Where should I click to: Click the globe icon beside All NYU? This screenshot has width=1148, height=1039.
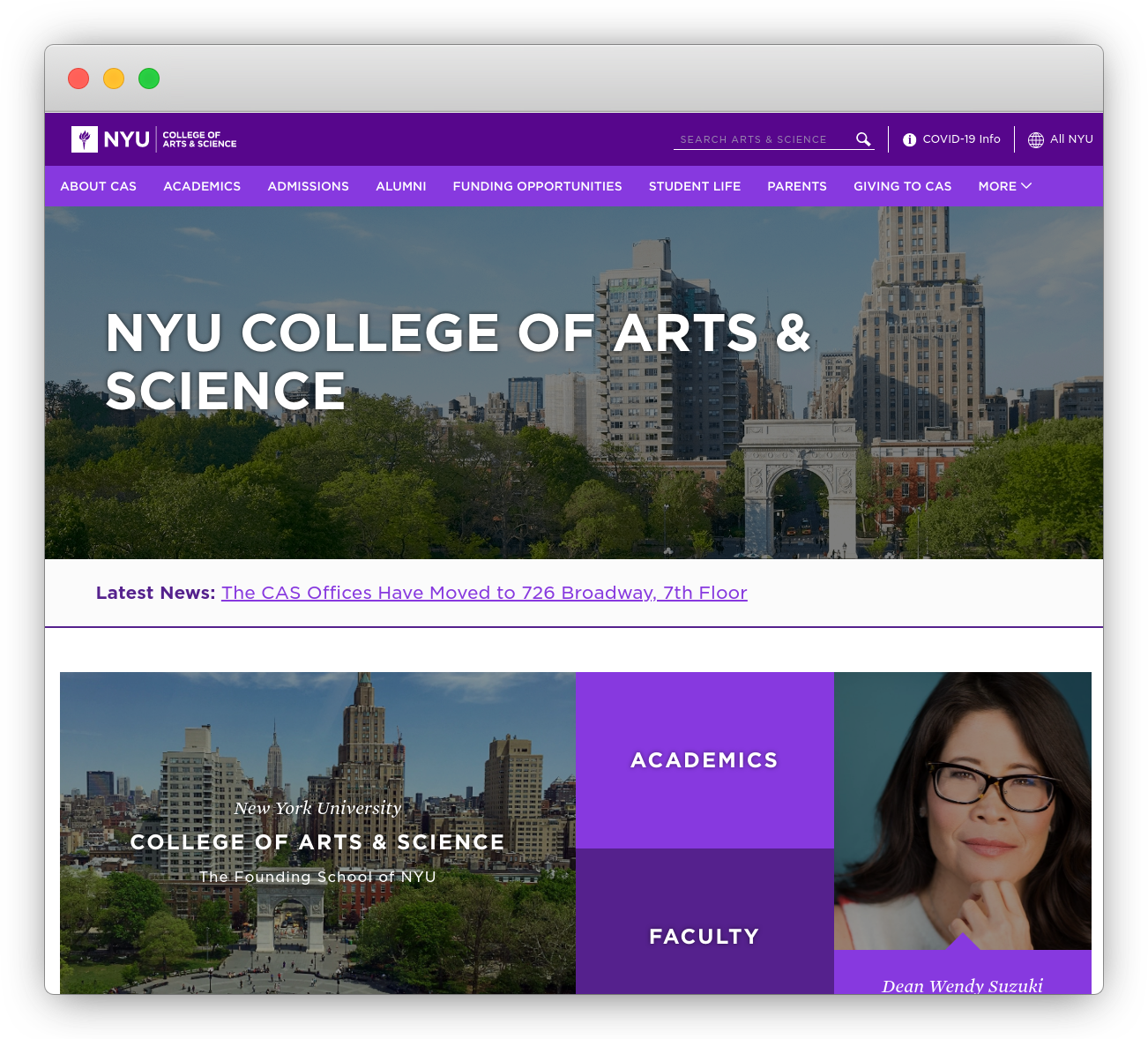click(x=1034, y=139)
